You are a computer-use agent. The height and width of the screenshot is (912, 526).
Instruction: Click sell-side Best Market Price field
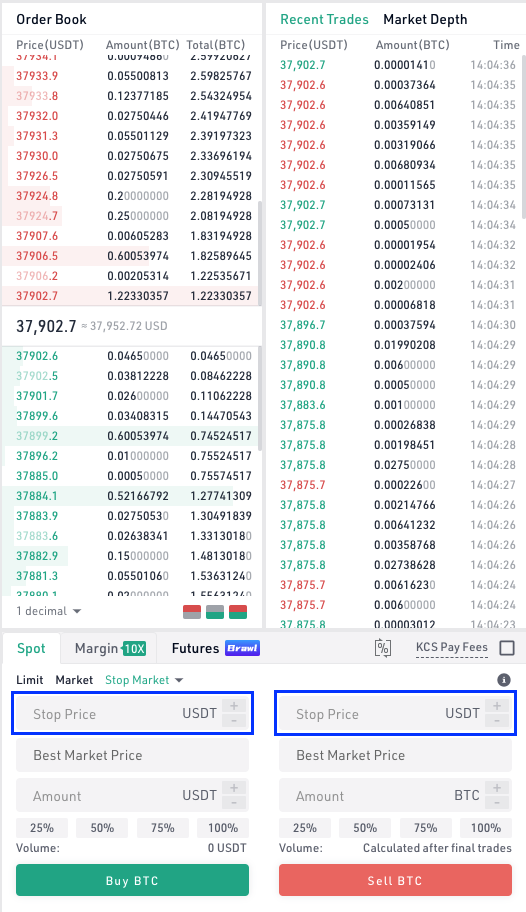(395, 755)
